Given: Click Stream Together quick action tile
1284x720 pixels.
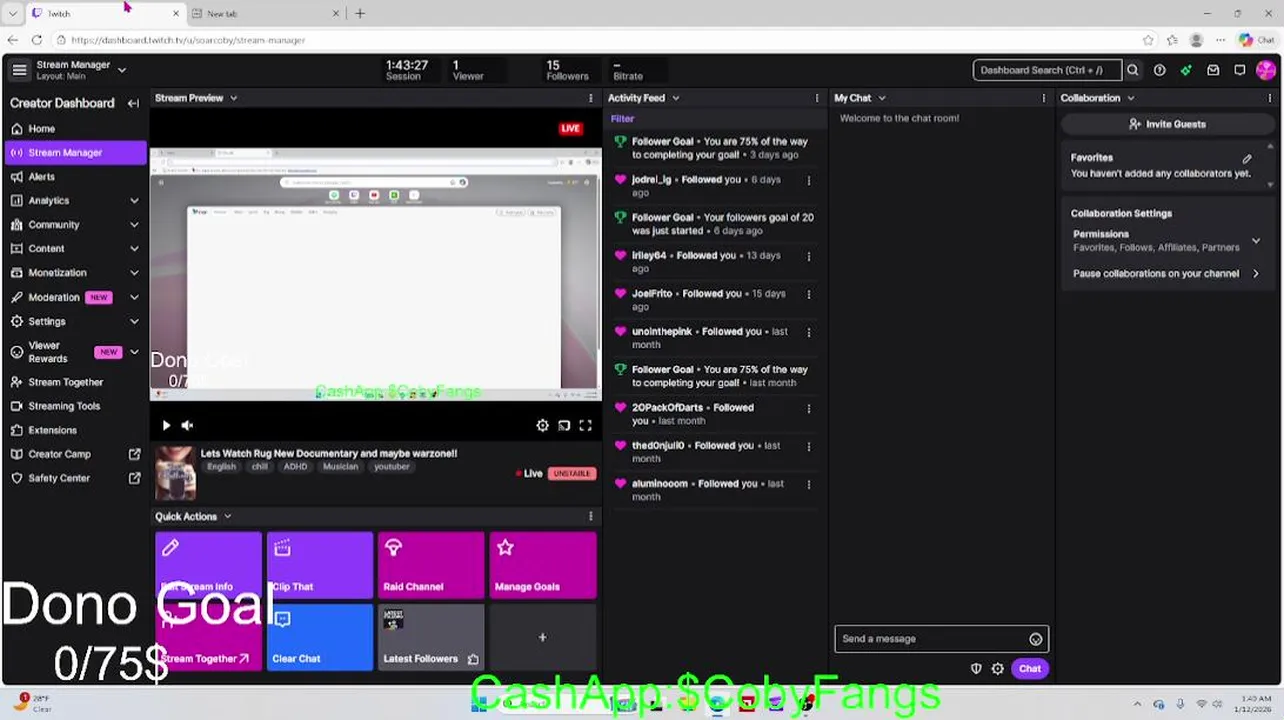Looking at the screenshot, I should pos(208,637).
